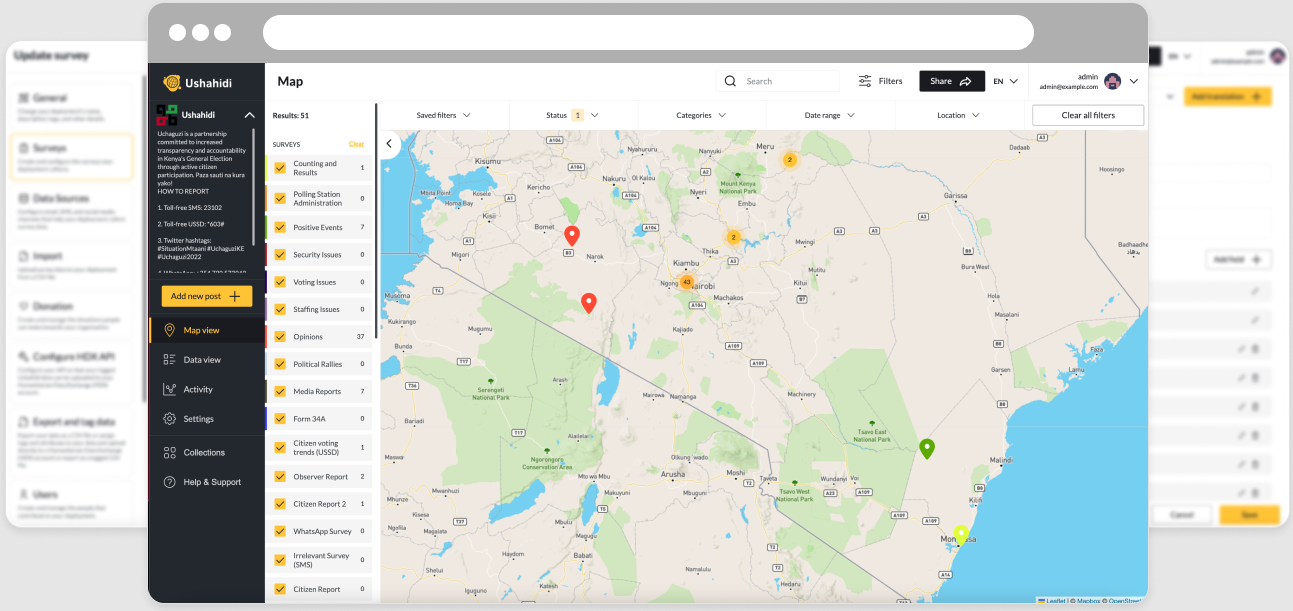Open the Categories filter dropdown
1293x611 pixels.
click(701, 115)
